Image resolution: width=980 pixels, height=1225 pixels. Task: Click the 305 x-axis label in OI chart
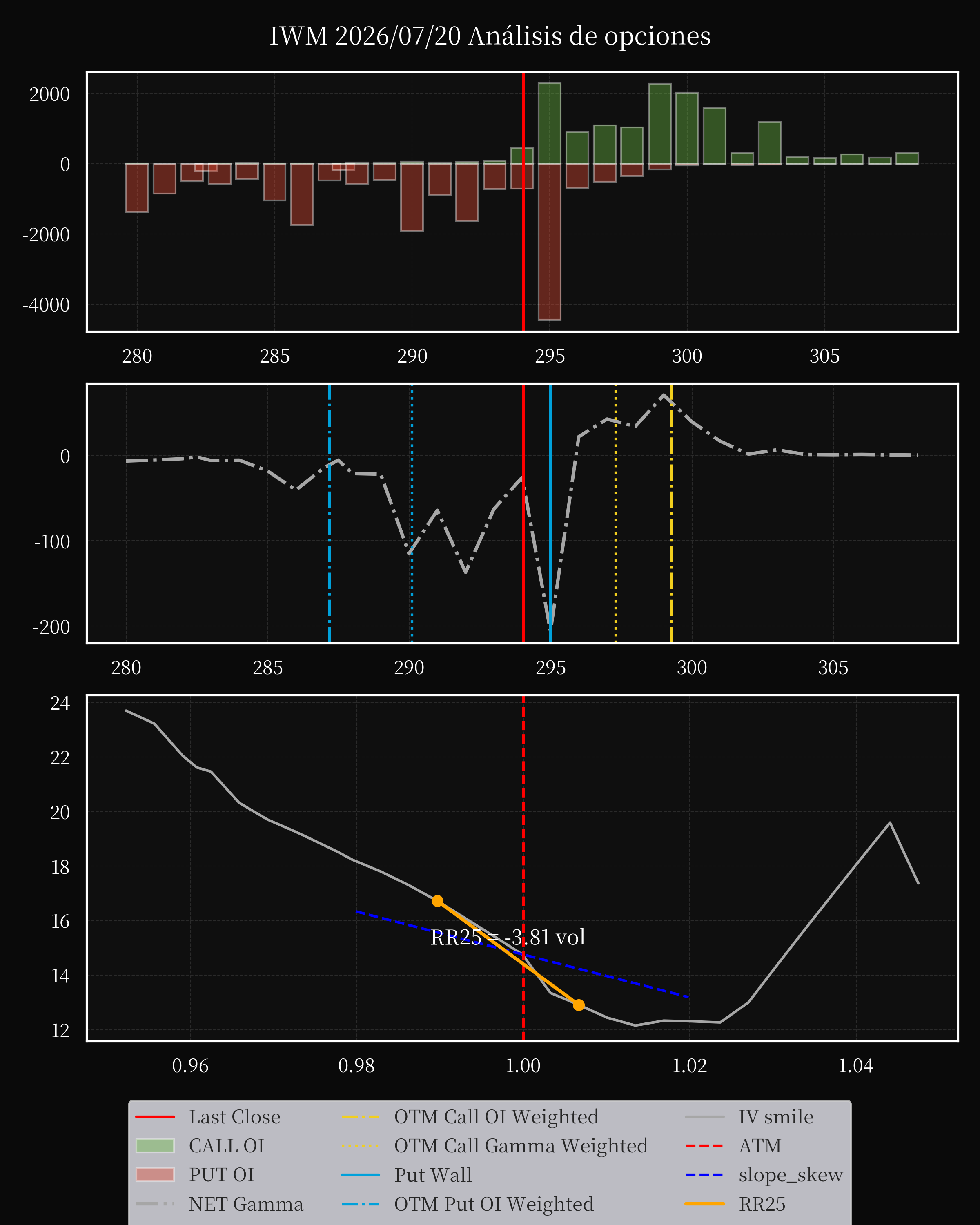coord(825,356)
